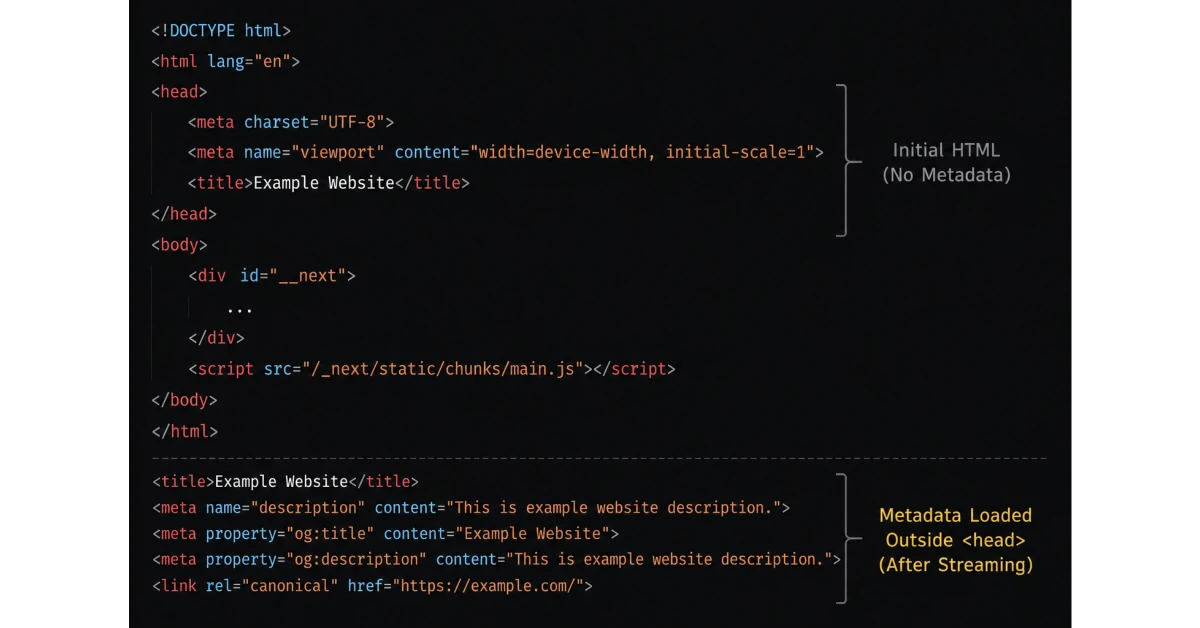The width and height of the screenshot is (1200, 628).
Task: Click the meta name="description" line
Action: tap(471, 507)
